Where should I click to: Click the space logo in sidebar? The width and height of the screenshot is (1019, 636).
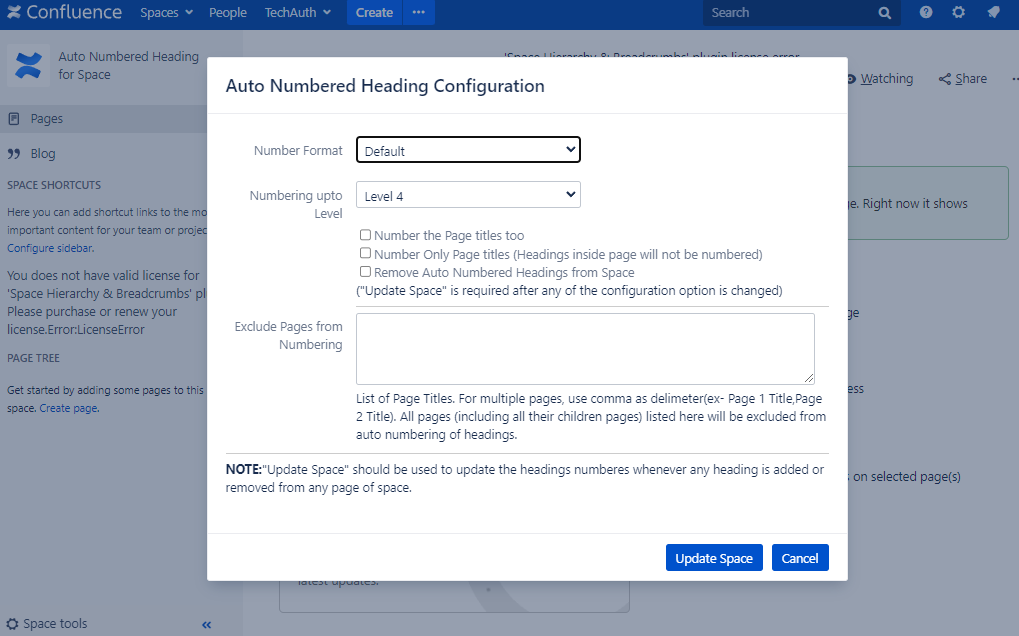click(x=29, y=66)
